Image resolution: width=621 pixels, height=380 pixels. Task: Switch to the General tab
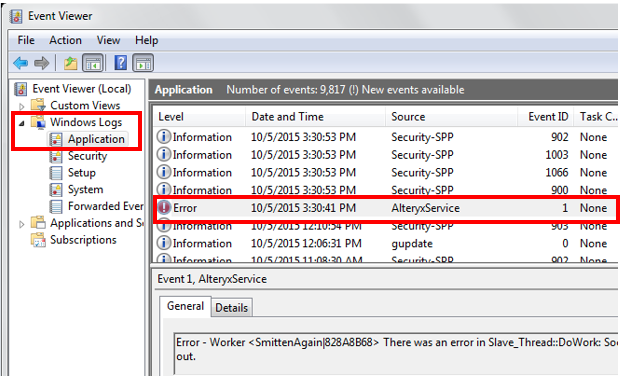[185, 306]
